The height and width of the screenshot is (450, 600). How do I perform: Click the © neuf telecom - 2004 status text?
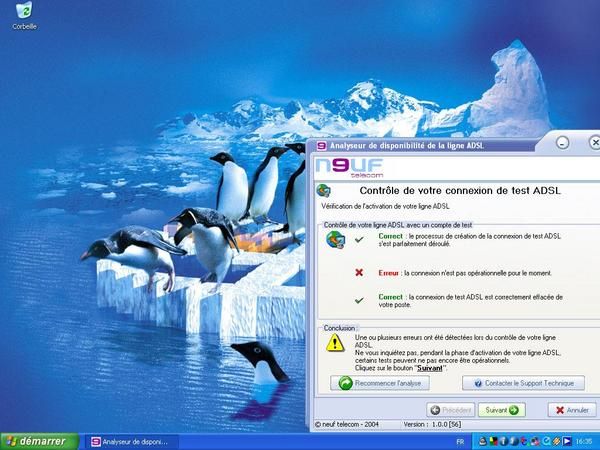pos(347,424)
